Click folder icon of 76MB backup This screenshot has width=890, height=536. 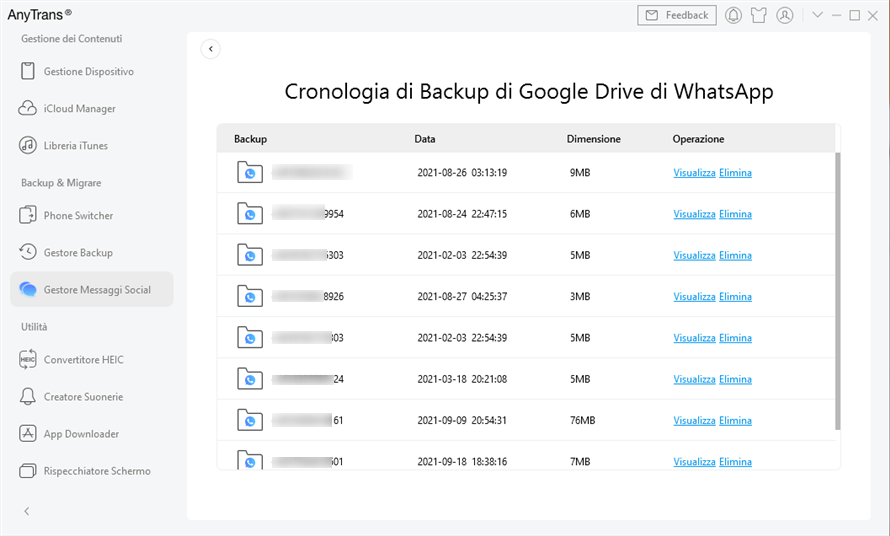tap(250, 420)
